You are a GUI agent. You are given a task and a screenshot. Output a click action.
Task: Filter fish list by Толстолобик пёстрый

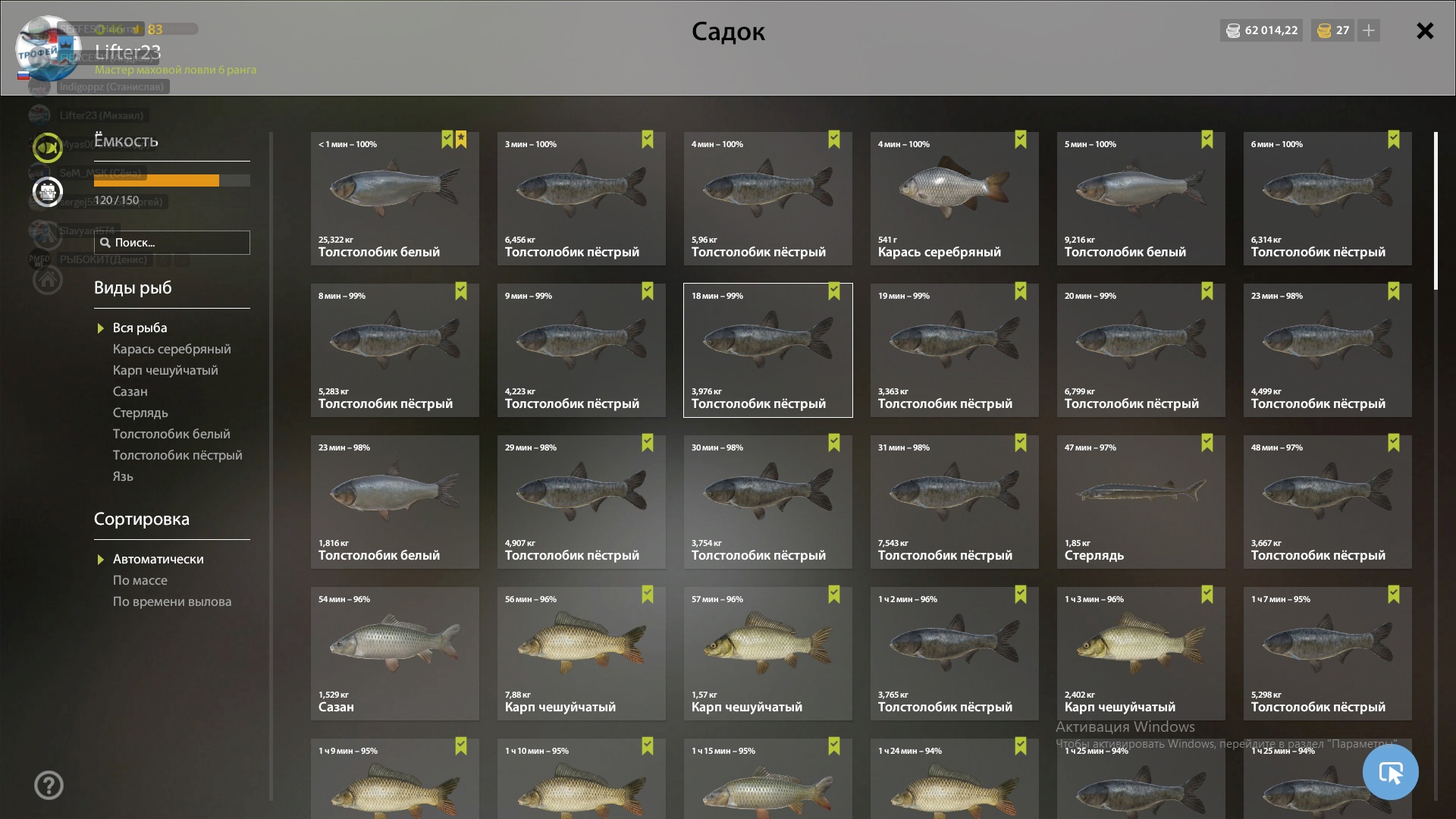(x=177, y=455)
